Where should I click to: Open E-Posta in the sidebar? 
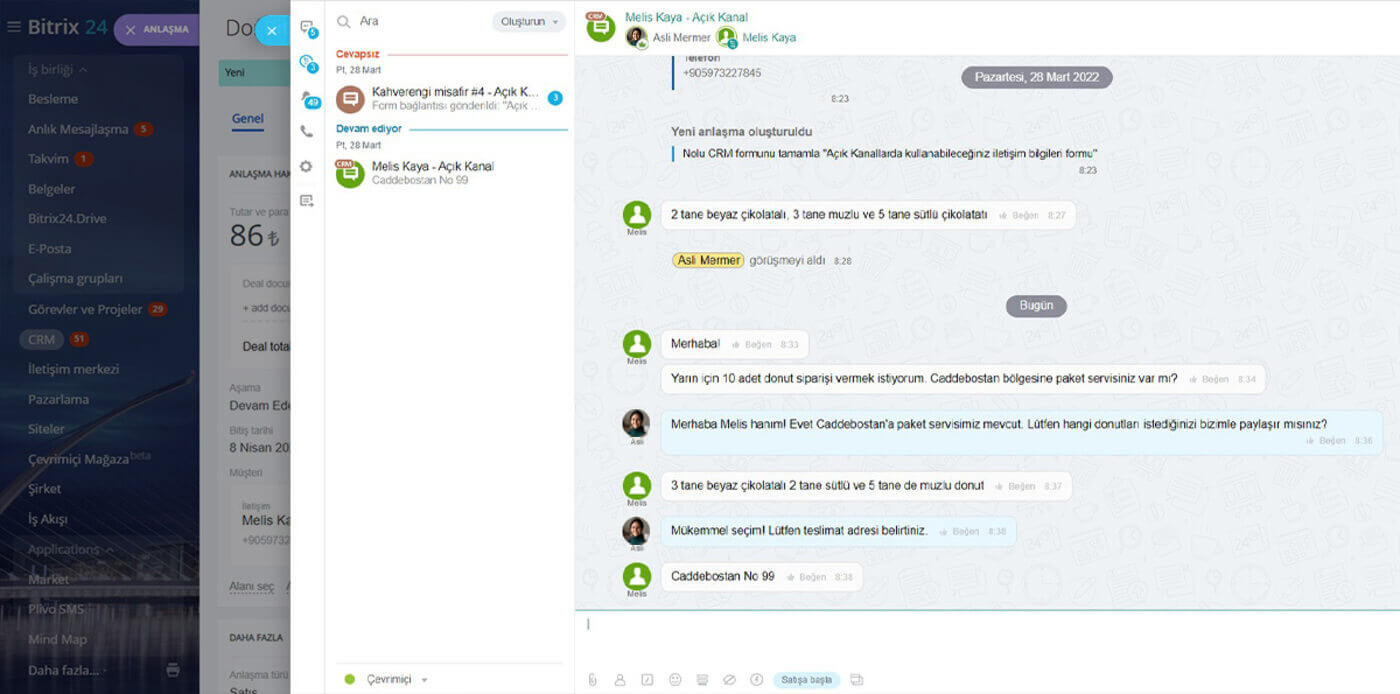[x=50, y=249]
